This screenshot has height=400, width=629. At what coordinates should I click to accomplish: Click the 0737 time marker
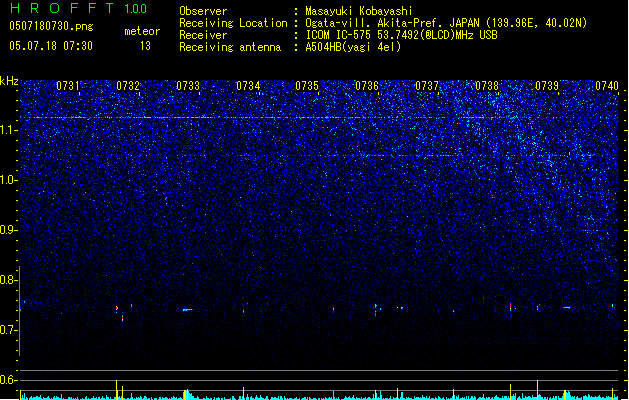pos(427,86)
